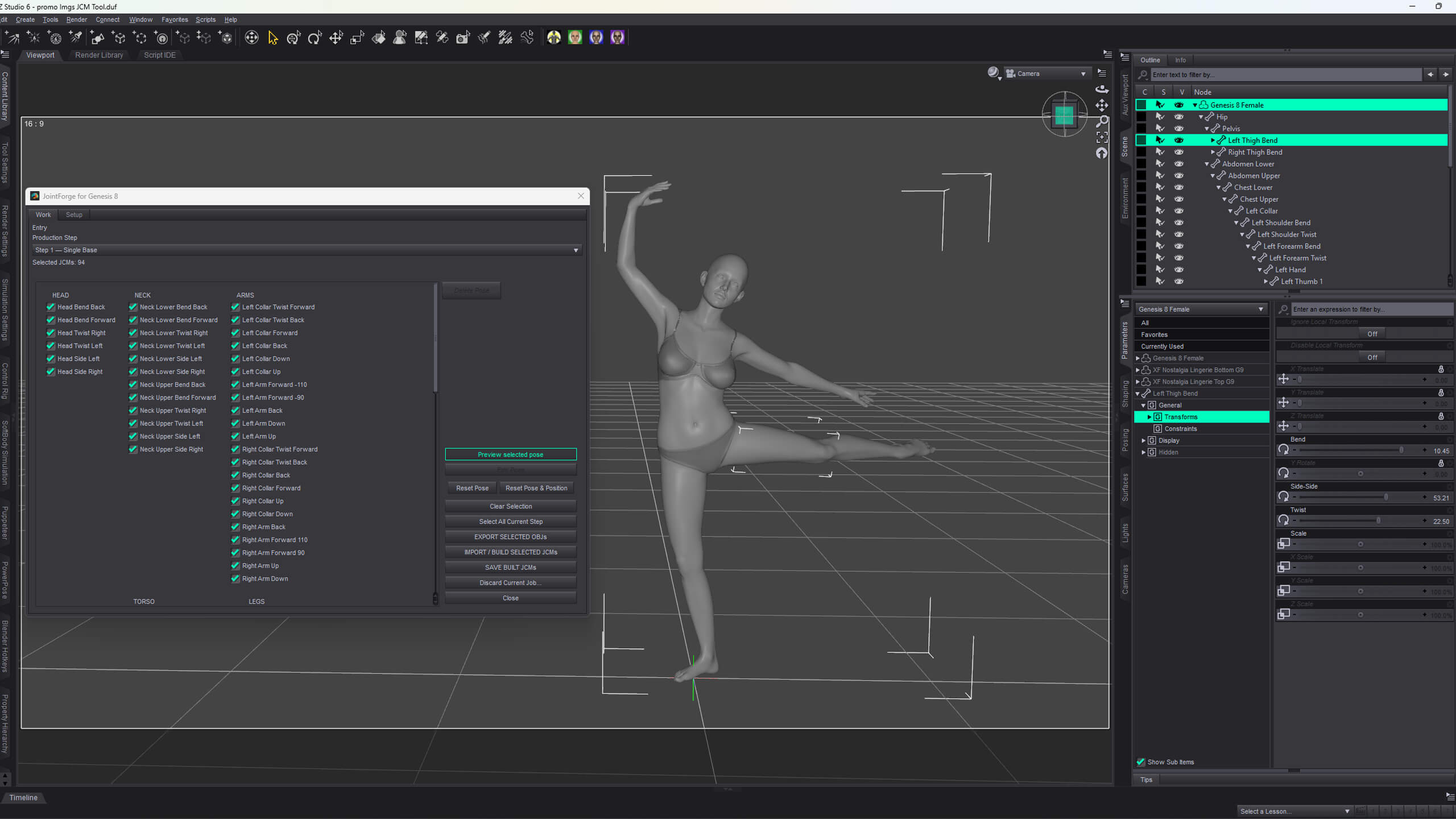Screen dimensions: 1456x819
Task: Expand the Hidden property group
Action: 1144,453
